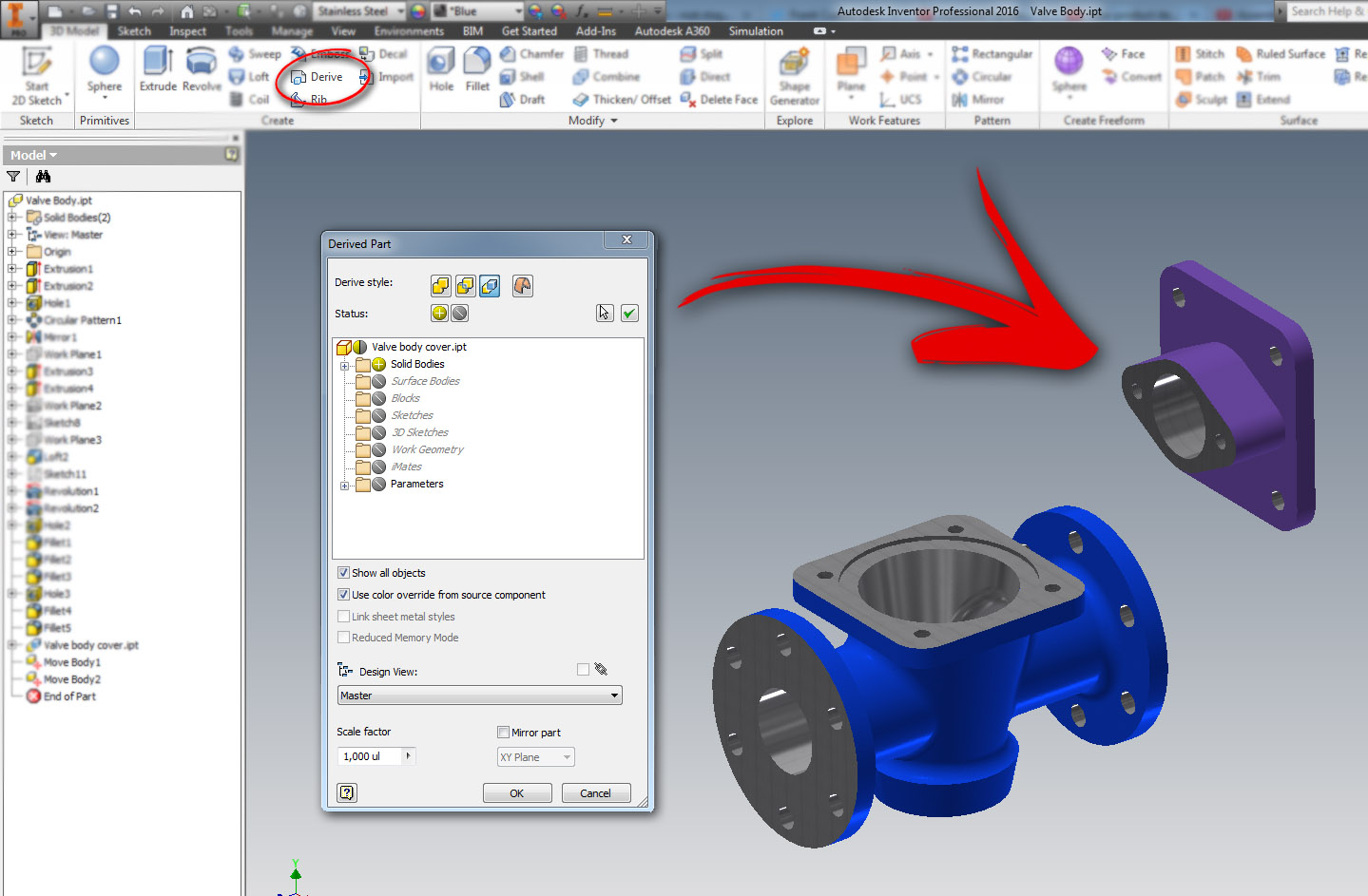The height and width of the screenshot is (896, 1368).
Task: Cancel the Derived Part dialog
Action: (x=595, y=792)
